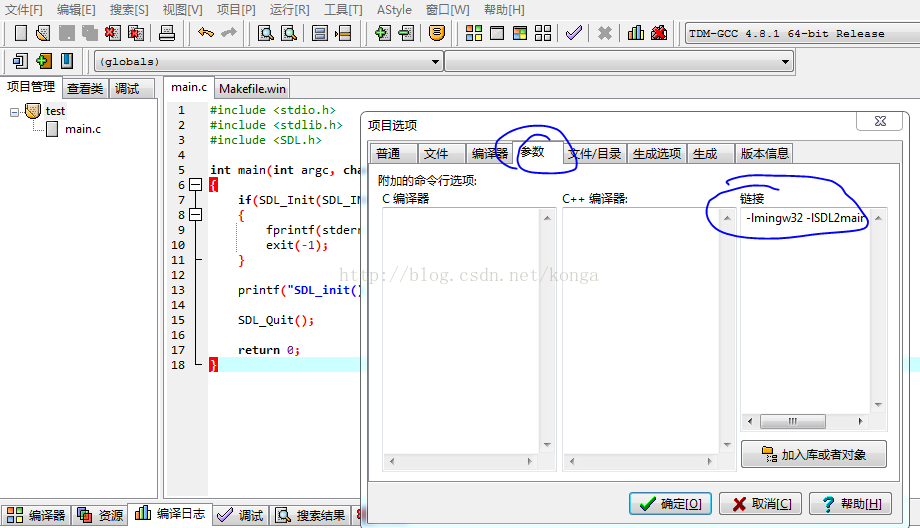The height and width of the screenshot is (528, 920).
Task: Open the TDM-GCC compiler set dropdown
Action: (801, 33)
